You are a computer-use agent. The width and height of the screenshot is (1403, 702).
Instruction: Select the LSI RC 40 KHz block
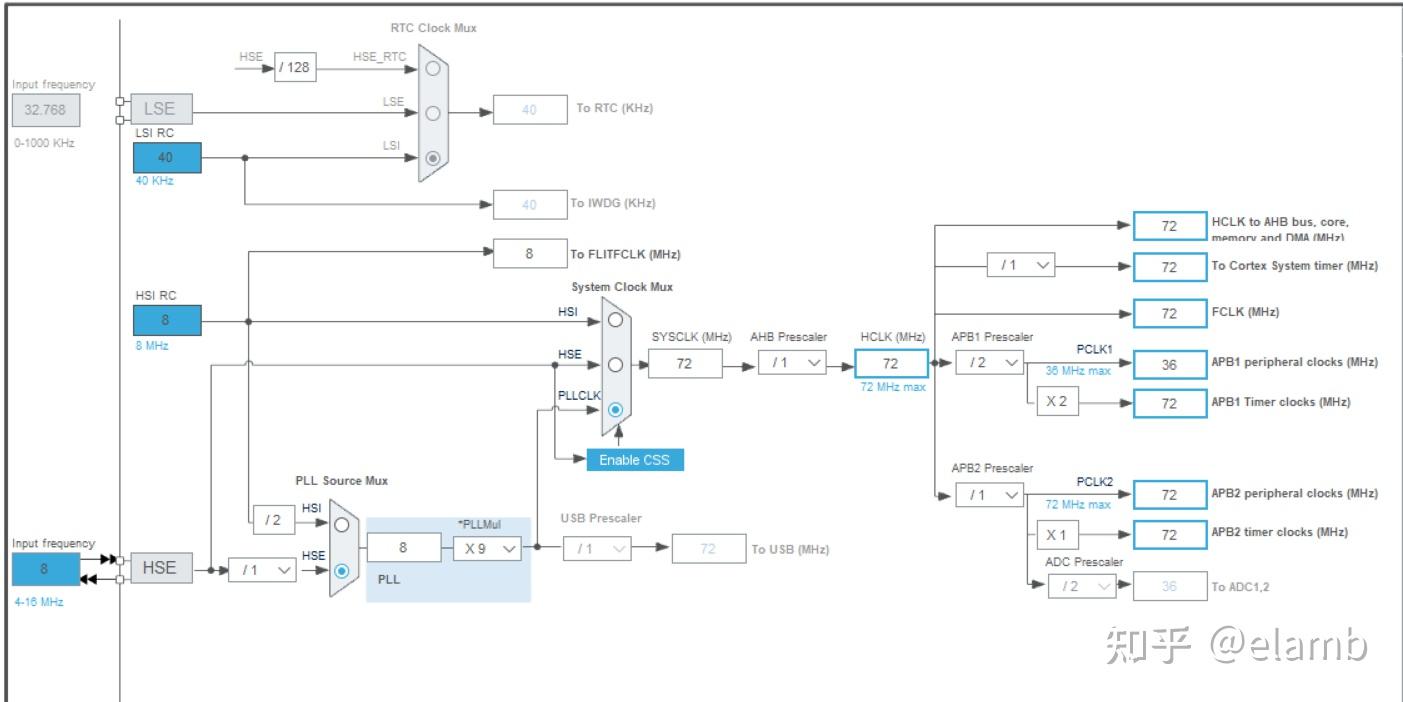click(x=165, y=157)
